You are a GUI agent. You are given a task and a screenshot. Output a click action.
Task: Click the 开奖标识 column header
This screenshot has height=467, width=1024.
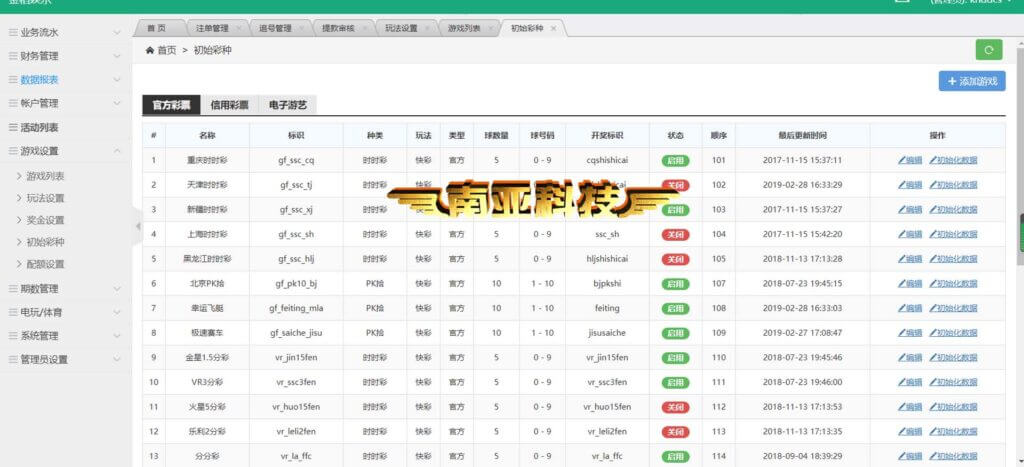click(x=607, y=136)
